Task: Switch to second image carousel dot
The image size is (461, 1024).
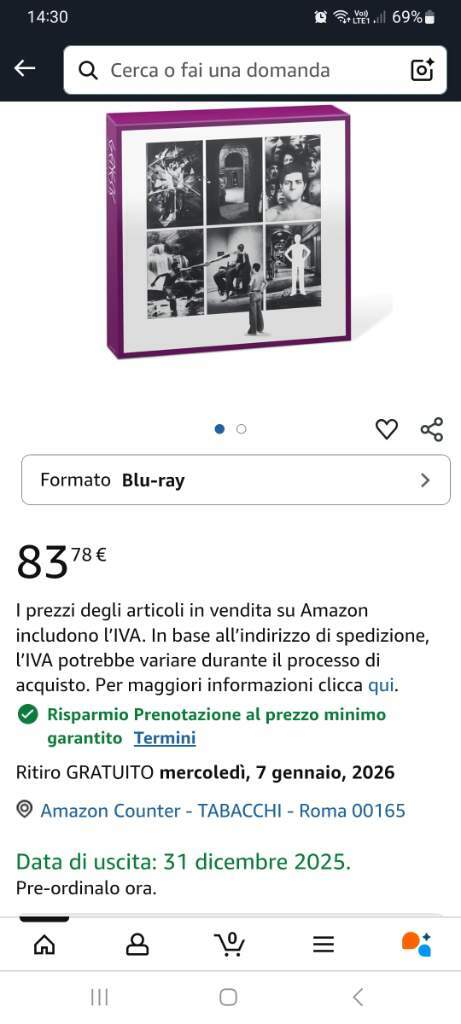Action: pyautogui.click(x=241, y=429)
